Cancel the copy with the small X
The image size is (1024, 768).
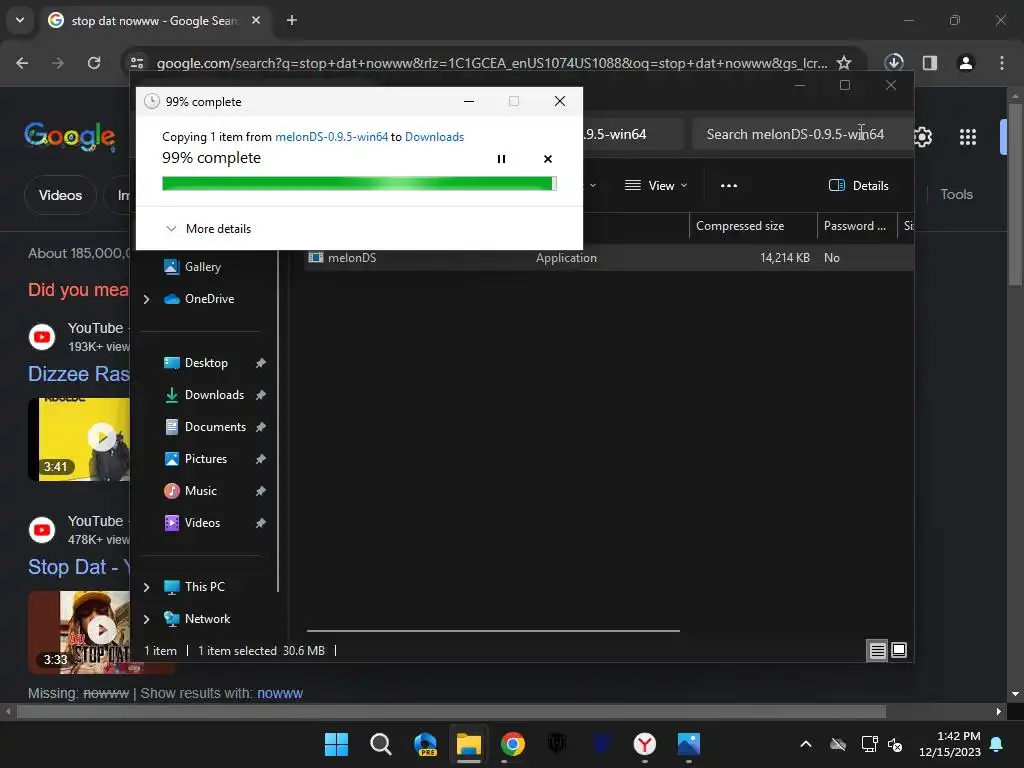[x=547, y=159]
